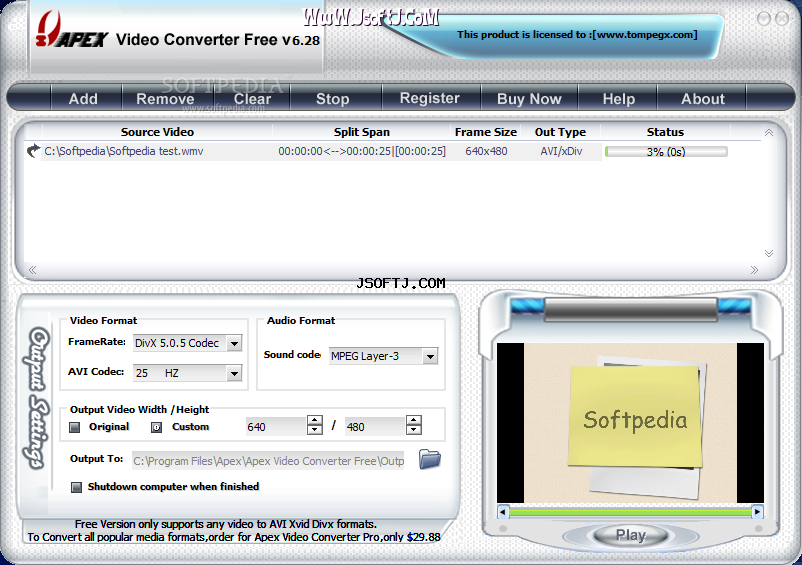Enable Shutdown computer when finished

pos(76,487)
